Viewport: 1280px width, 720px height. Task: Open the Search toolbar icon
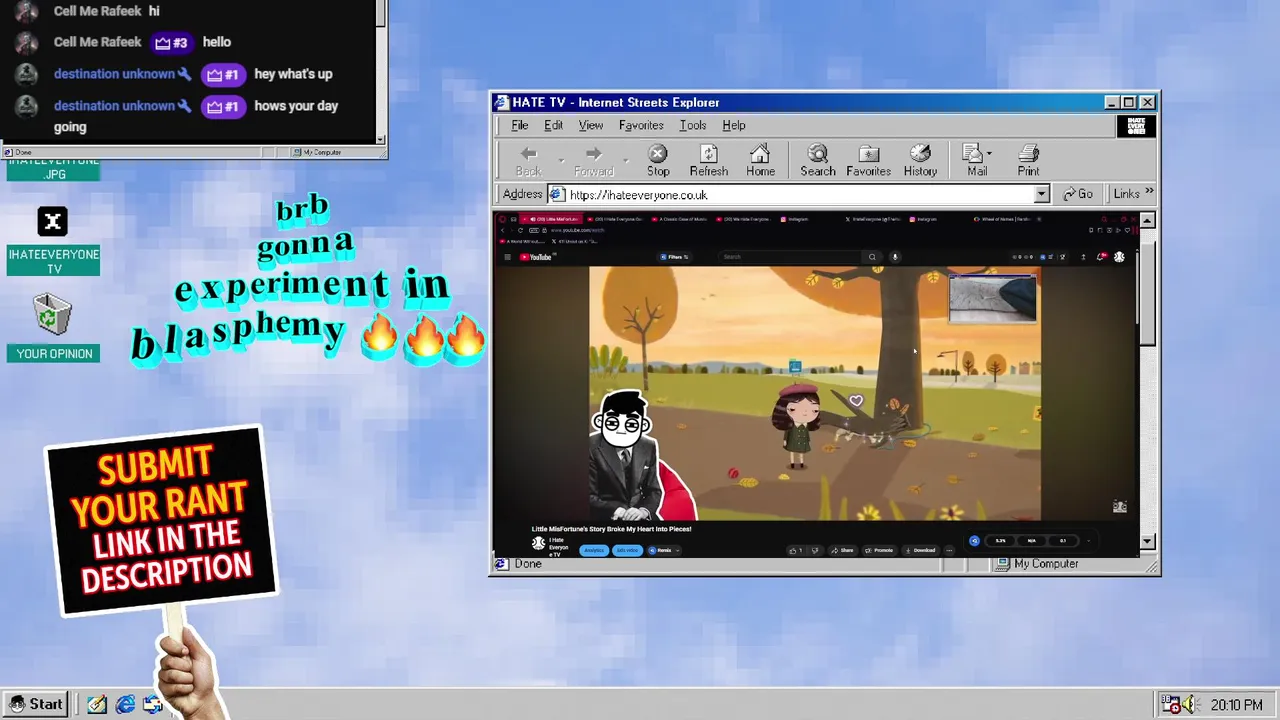817,153
